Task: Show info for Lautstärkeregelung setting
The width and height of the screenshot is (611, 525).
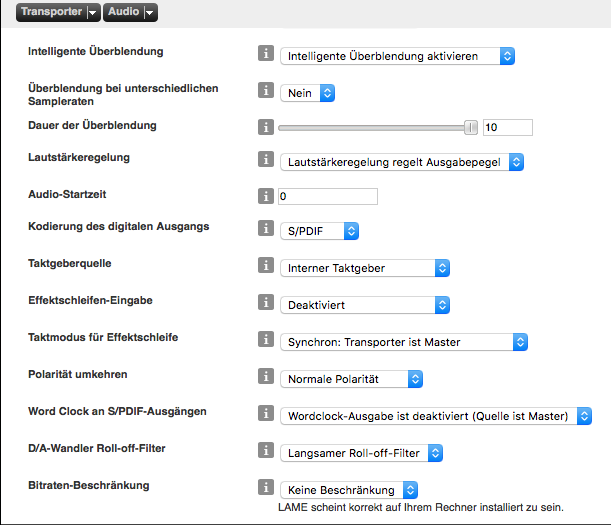Action: tap(266, 159)
